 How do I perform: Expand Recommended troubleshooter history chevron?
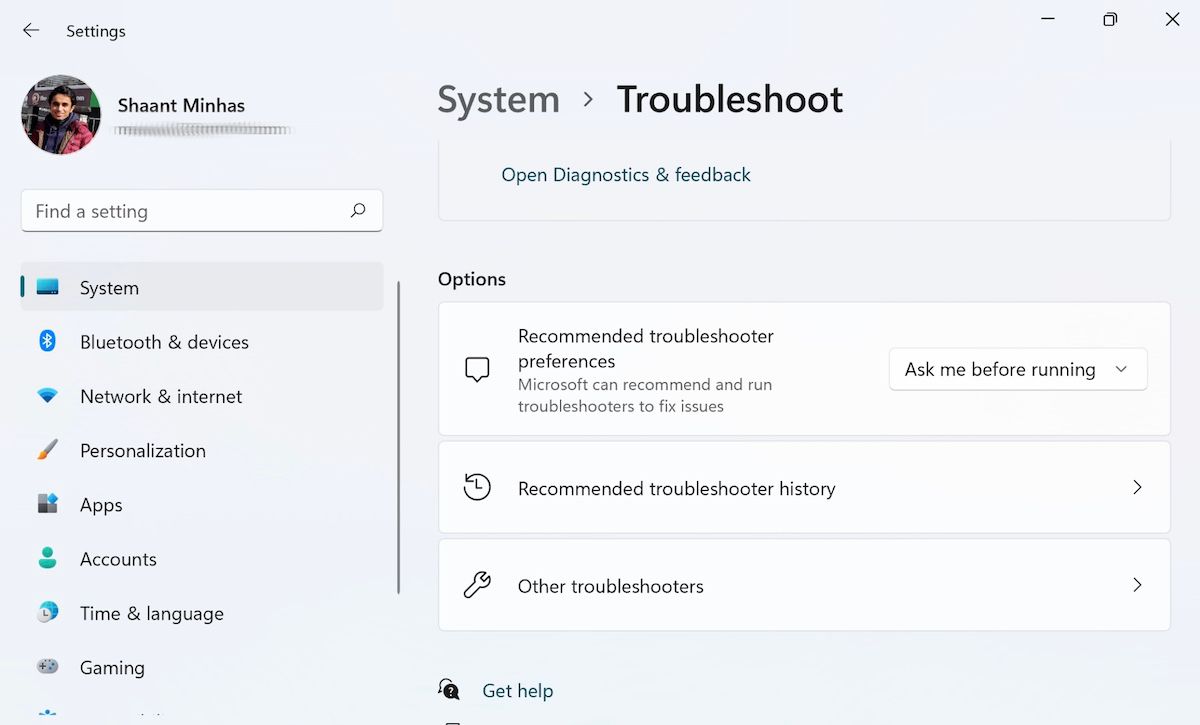click(x=1136, y=488)
